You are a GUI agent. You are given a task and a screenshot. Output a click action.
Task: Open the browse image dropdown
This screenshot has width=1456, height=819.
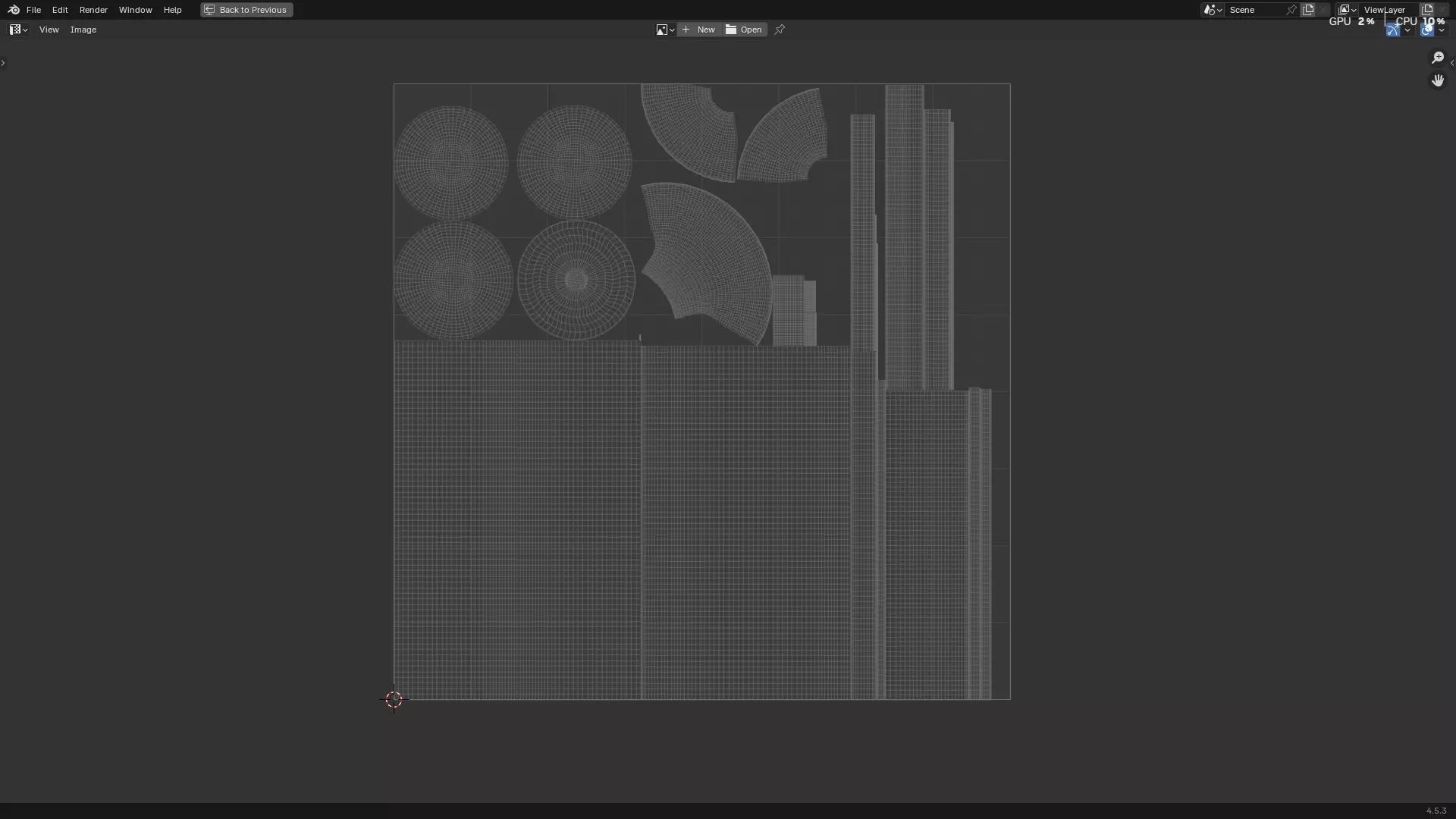[665, 30]
